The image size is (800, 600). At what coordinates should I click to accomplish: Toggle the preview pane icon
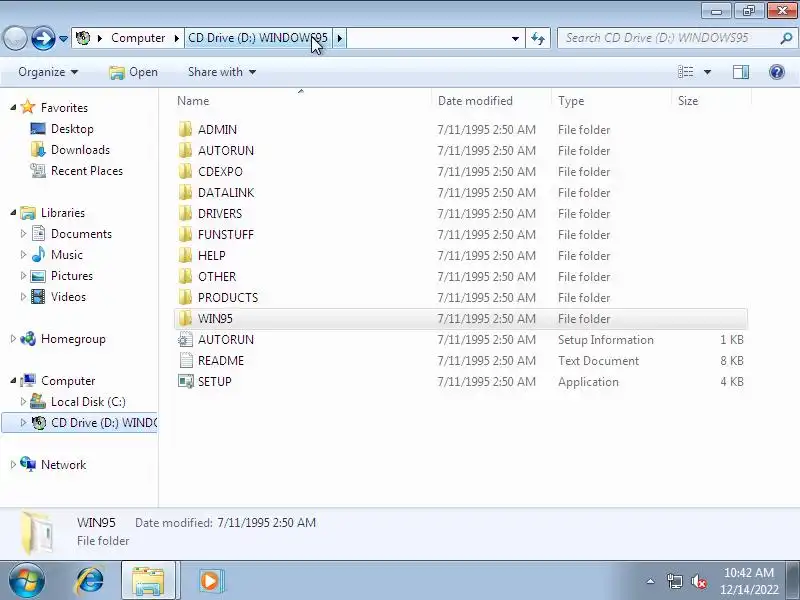click(x=741, y=72)
